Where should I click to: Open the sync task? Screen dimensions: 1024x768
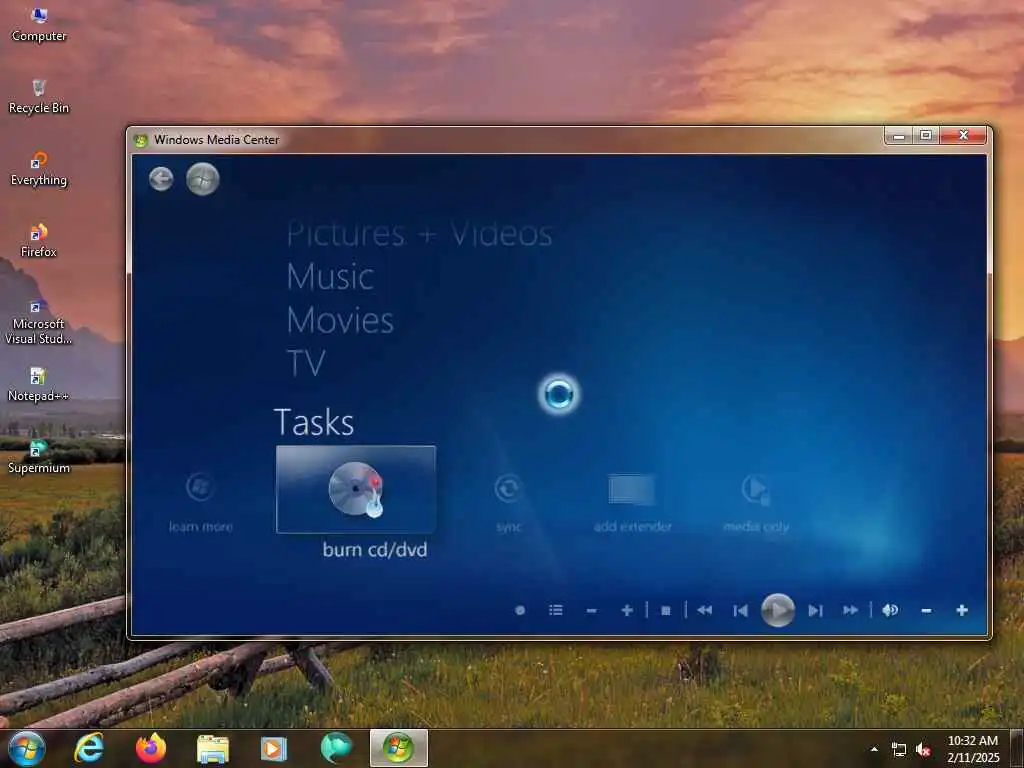tap(508, 502)
